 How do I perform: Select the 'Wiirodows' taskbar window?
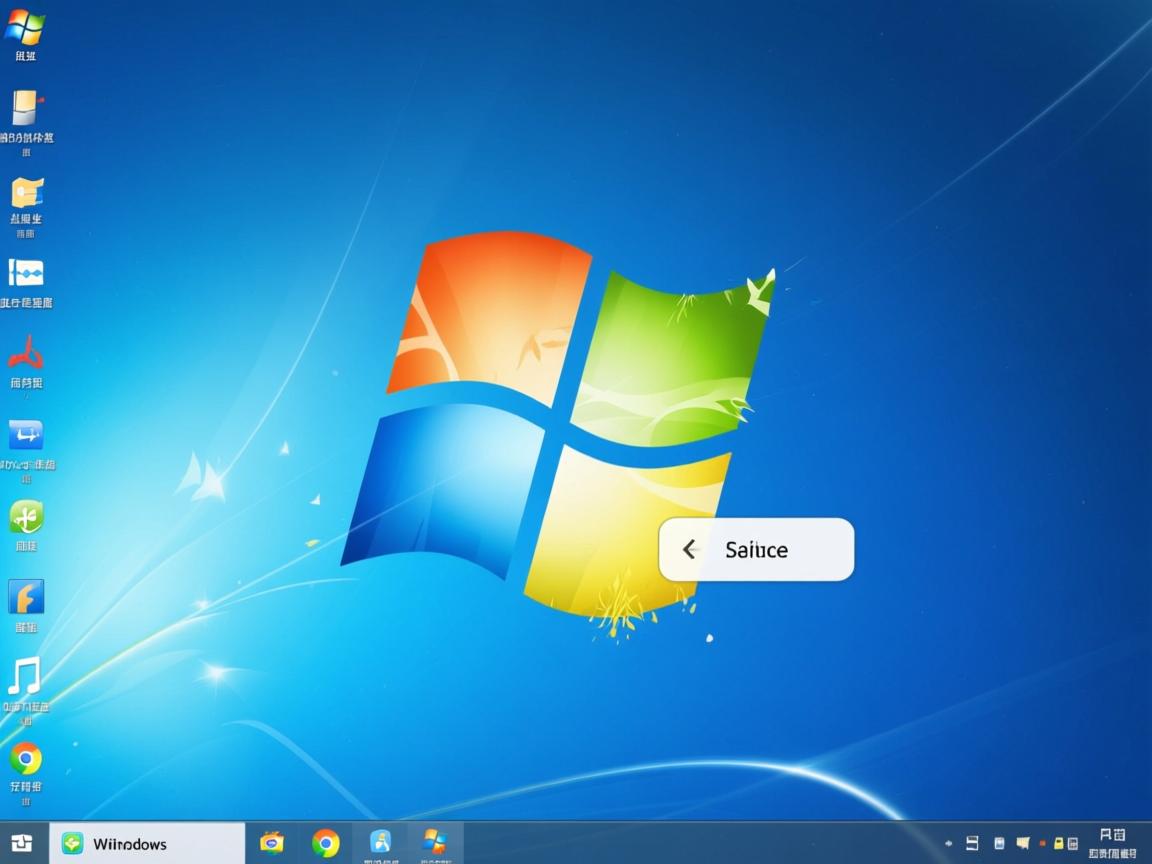click(x=145, y=843)
